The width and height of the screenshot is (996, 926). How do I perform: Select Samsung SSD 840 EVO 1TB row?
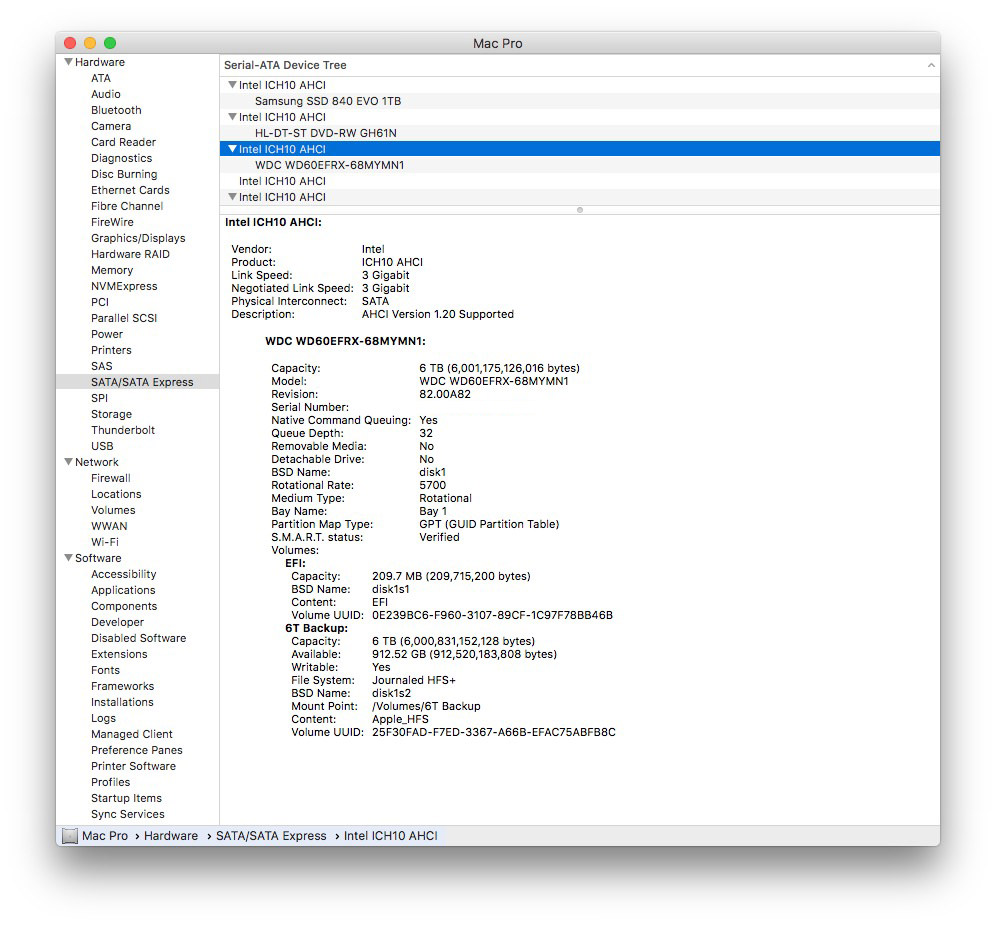[x=579, y=101]
